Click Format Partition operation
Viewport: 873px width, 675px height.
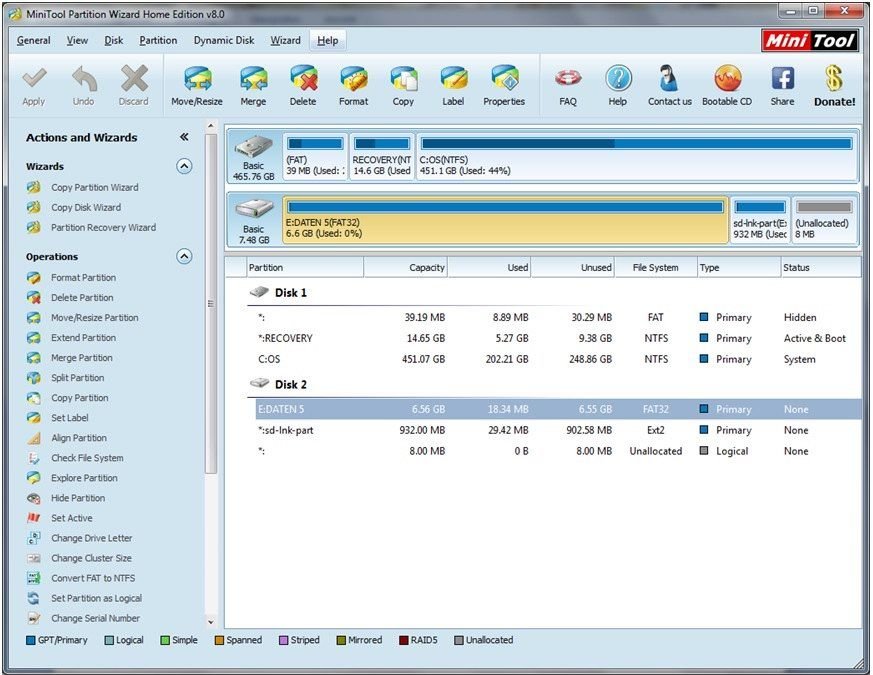pyautogui.click(x=84, y=278)
